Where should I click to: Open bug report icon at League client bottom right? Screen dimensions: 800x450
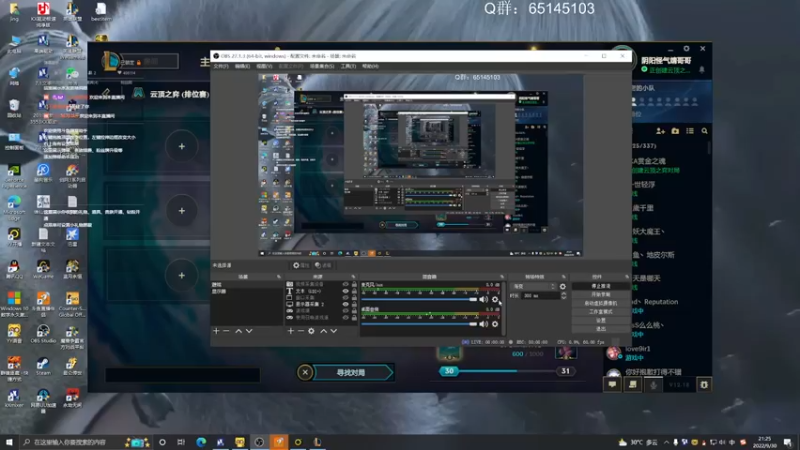704,385
